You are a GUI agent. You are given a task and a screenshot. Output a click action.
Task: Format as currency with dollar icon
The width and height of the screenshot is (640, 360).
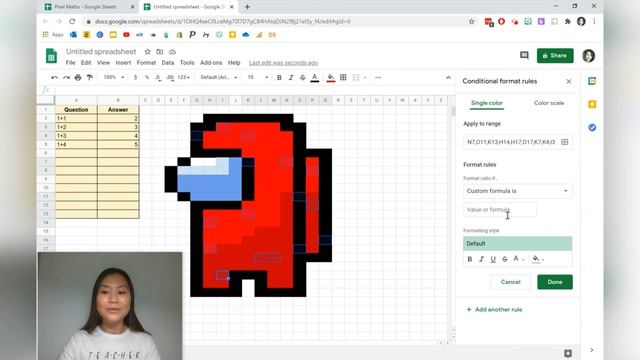(136, 78)
